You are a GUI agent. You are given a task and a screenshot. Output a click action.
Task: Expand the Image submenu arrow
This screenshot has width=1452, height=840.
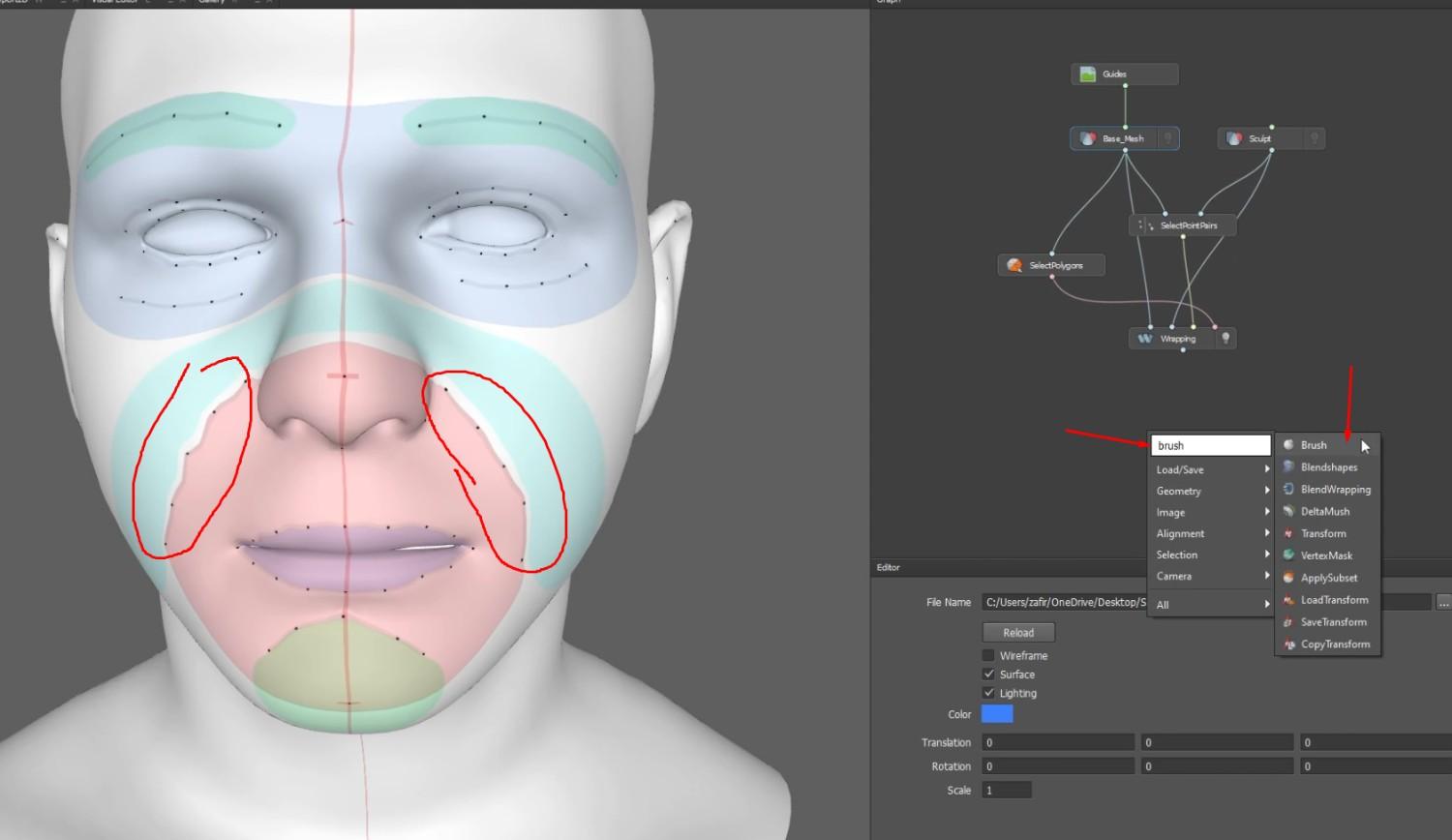[1266, 512]
